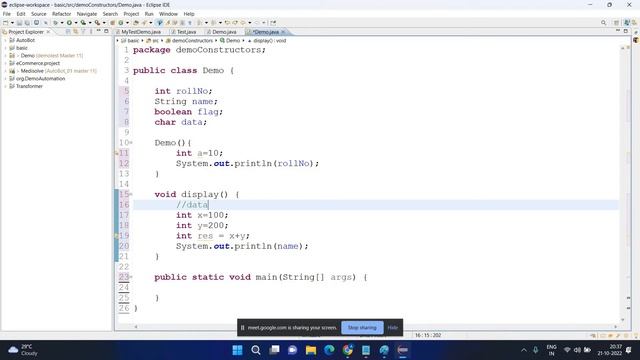Switch to the MyTestDemo.java tab
The image size is (640, 360).
tap(138, 32)
